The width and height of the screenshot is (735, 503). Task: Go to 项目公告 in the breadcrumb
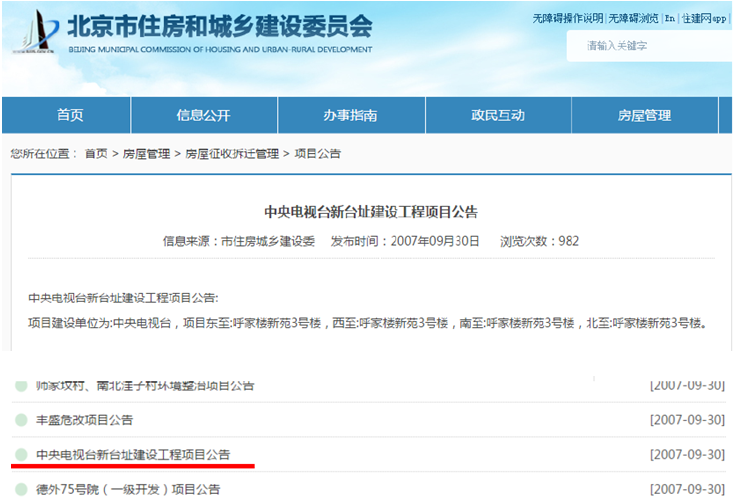(317, 154)
